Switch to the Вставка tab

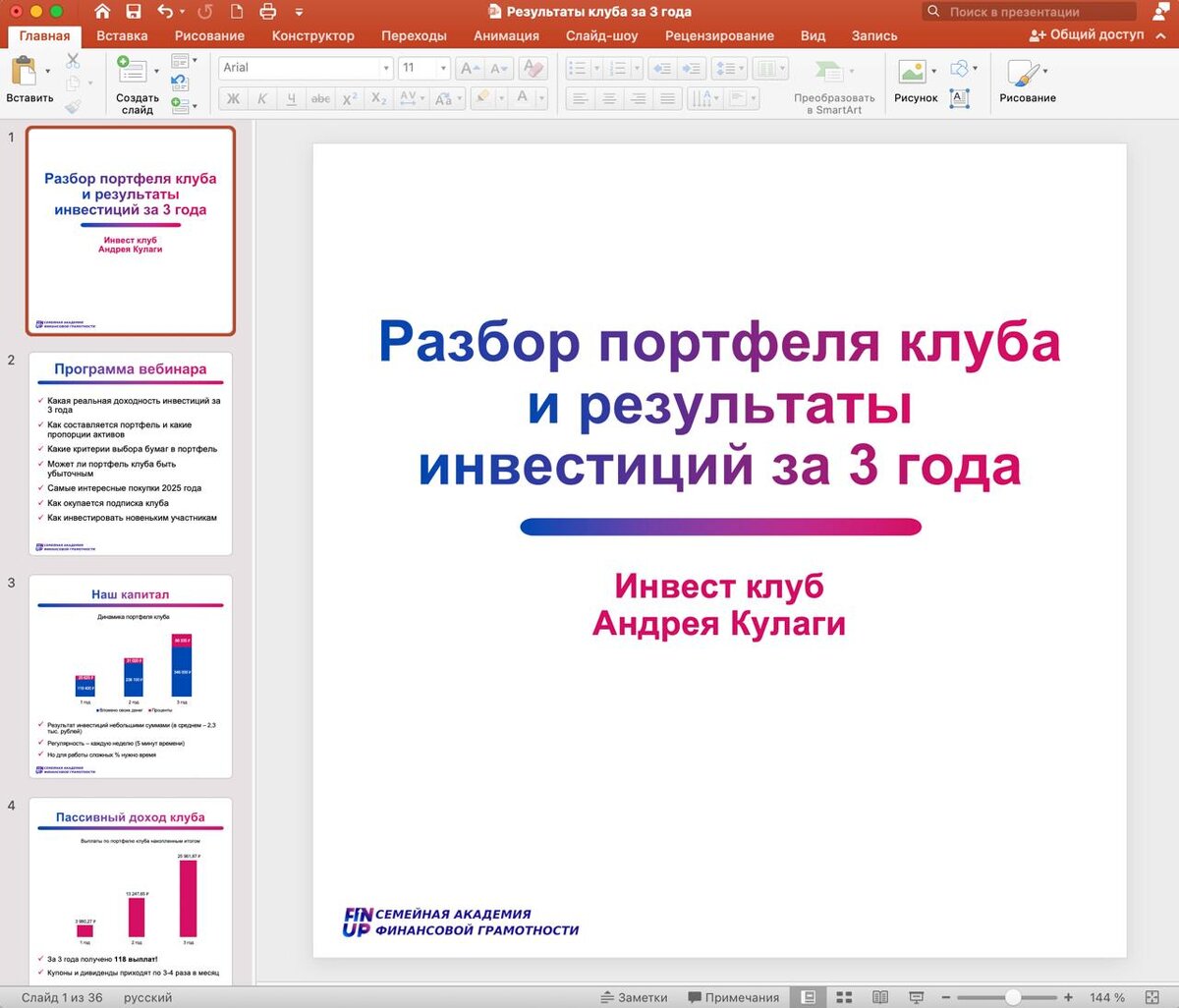pos(122,35)
